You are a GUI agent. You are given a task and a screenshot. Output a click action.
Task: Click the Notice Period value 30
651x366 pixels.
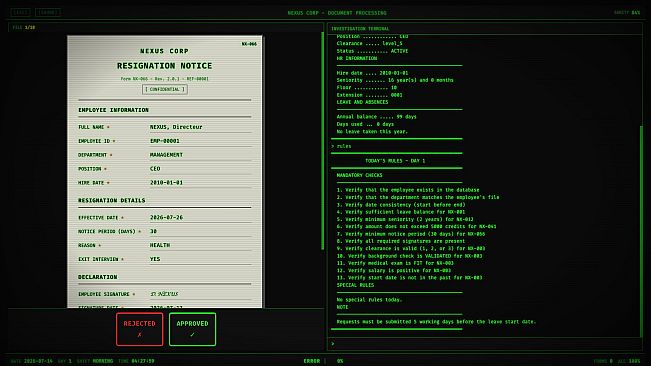pos(153,231)
